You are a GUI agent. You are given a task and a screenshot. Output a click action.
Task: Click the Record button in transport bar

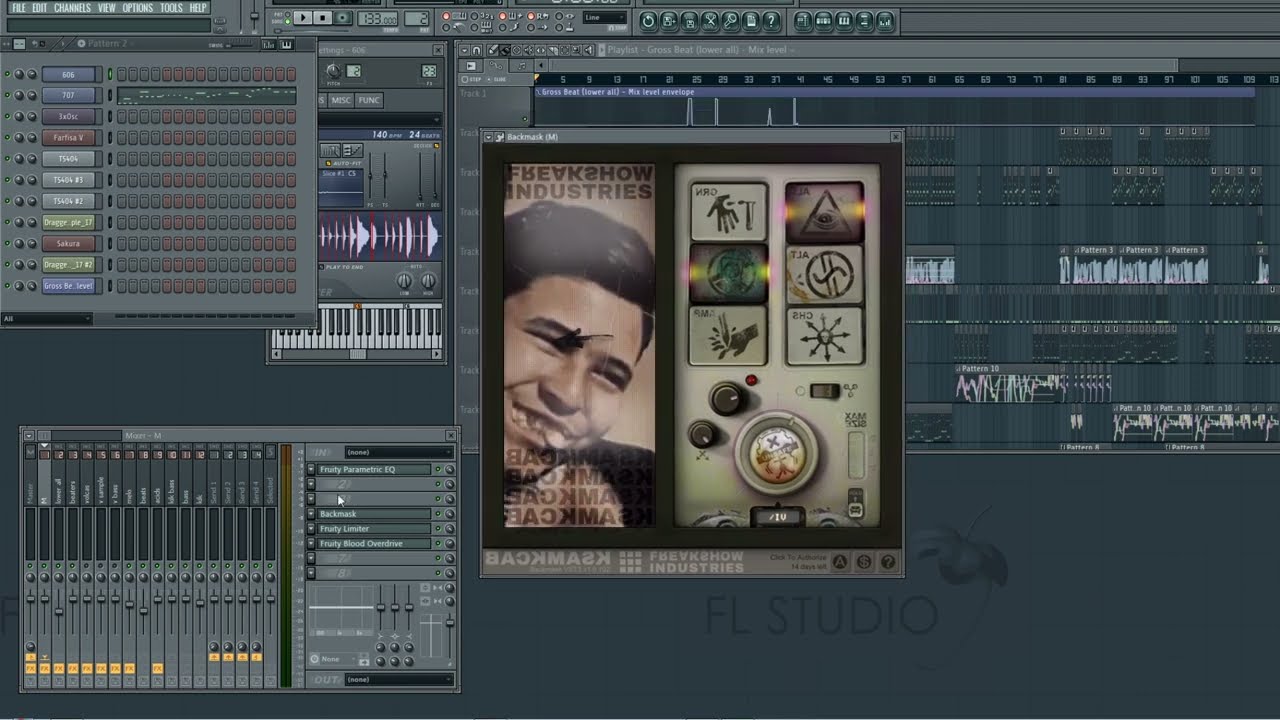[343, 18]
